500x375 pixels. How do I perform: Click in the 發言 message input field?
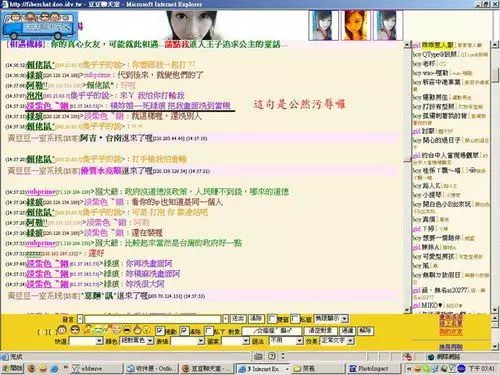click(x=153, y=319)
